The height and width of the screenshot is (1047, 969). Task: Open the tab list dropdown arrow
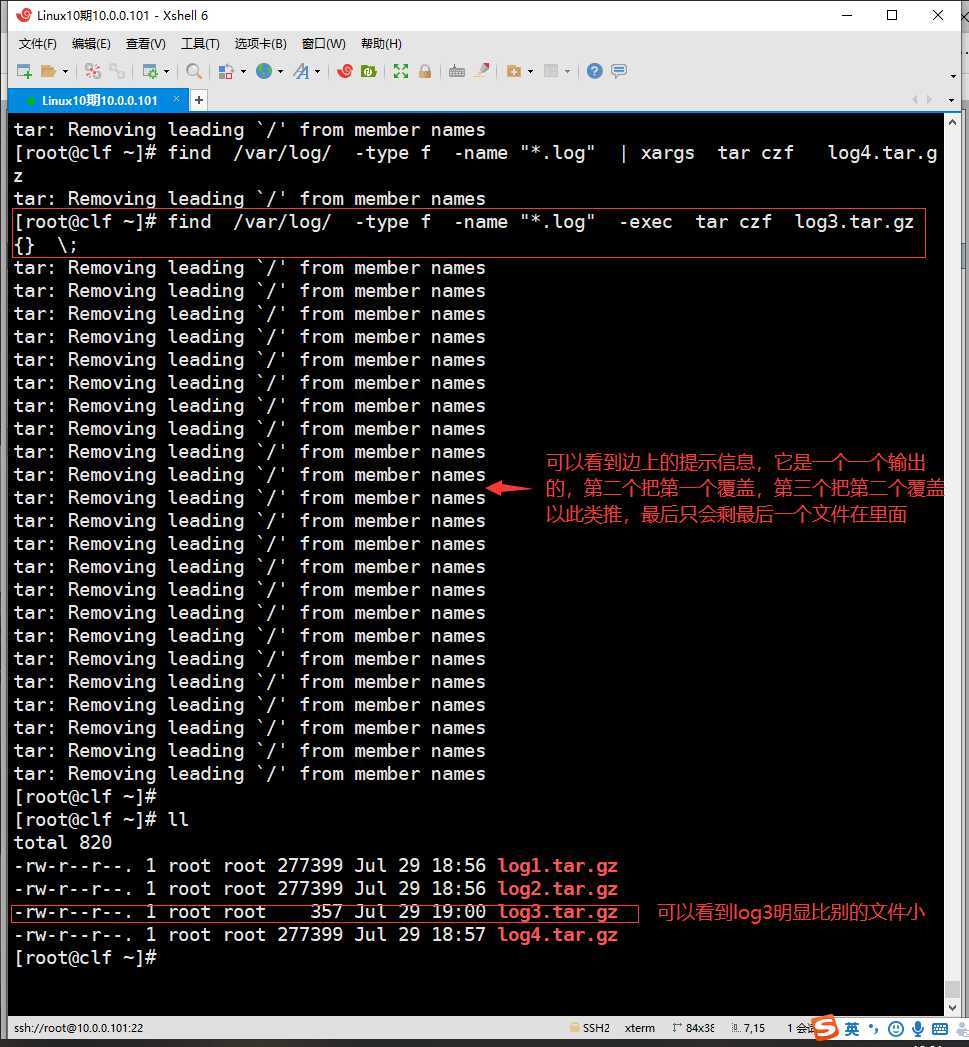[x=952, y=100]
